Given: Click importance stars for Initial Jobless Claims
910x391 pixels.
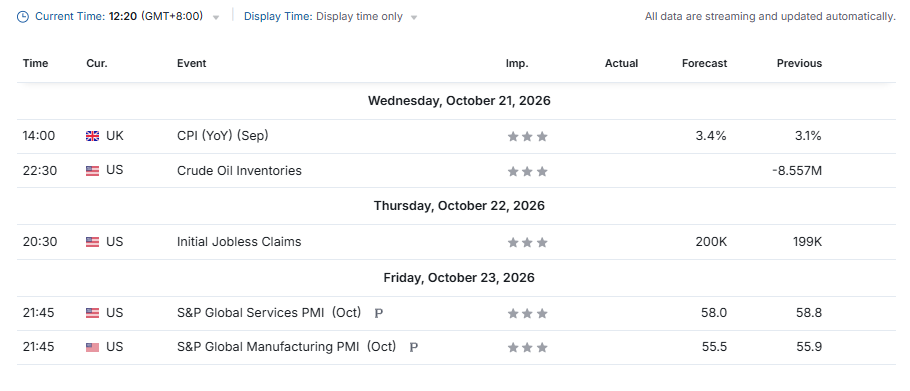Looking at the screenshot, I should pos(528,242).
